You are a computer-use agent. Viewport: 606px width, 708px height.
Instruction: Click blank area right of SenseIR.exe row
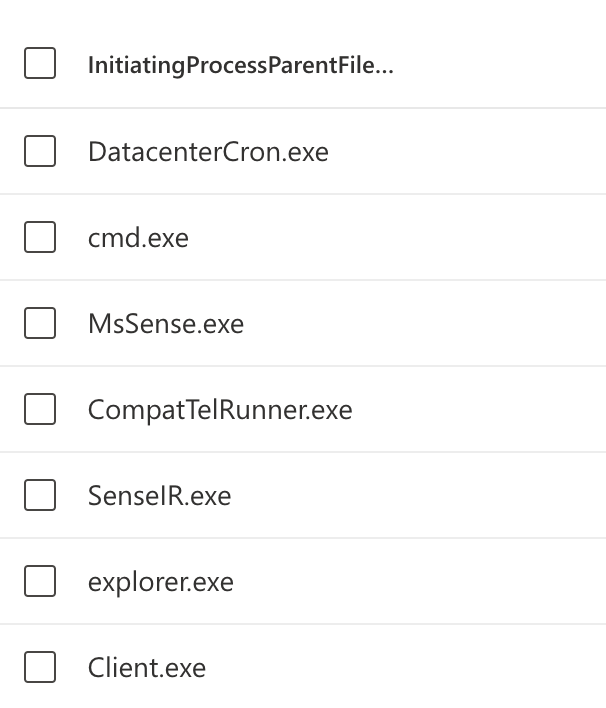tap(420, 496)
